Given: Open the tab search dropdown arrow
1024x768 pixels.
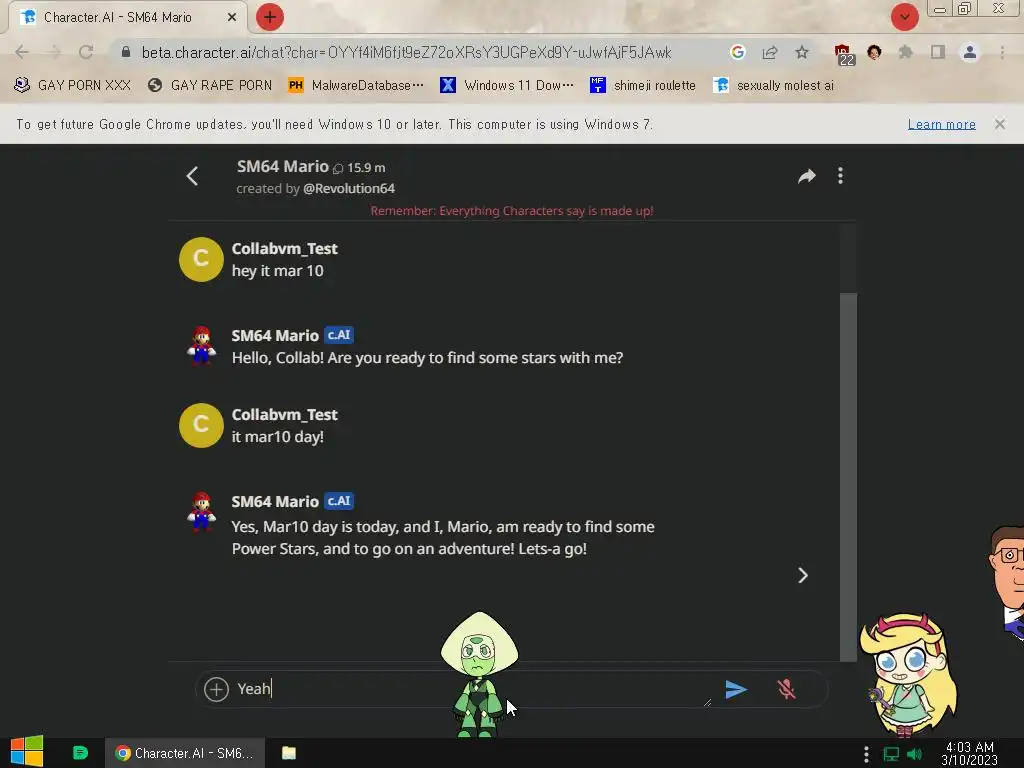Looking at the screenshot, I should (904, 17).
